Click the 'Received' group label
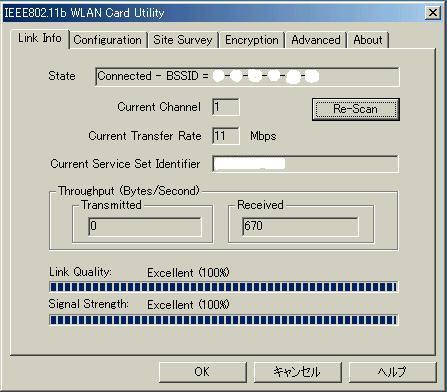Image resolution: width=447 pixels, height=392 pixels. click(x=260, y=205)
